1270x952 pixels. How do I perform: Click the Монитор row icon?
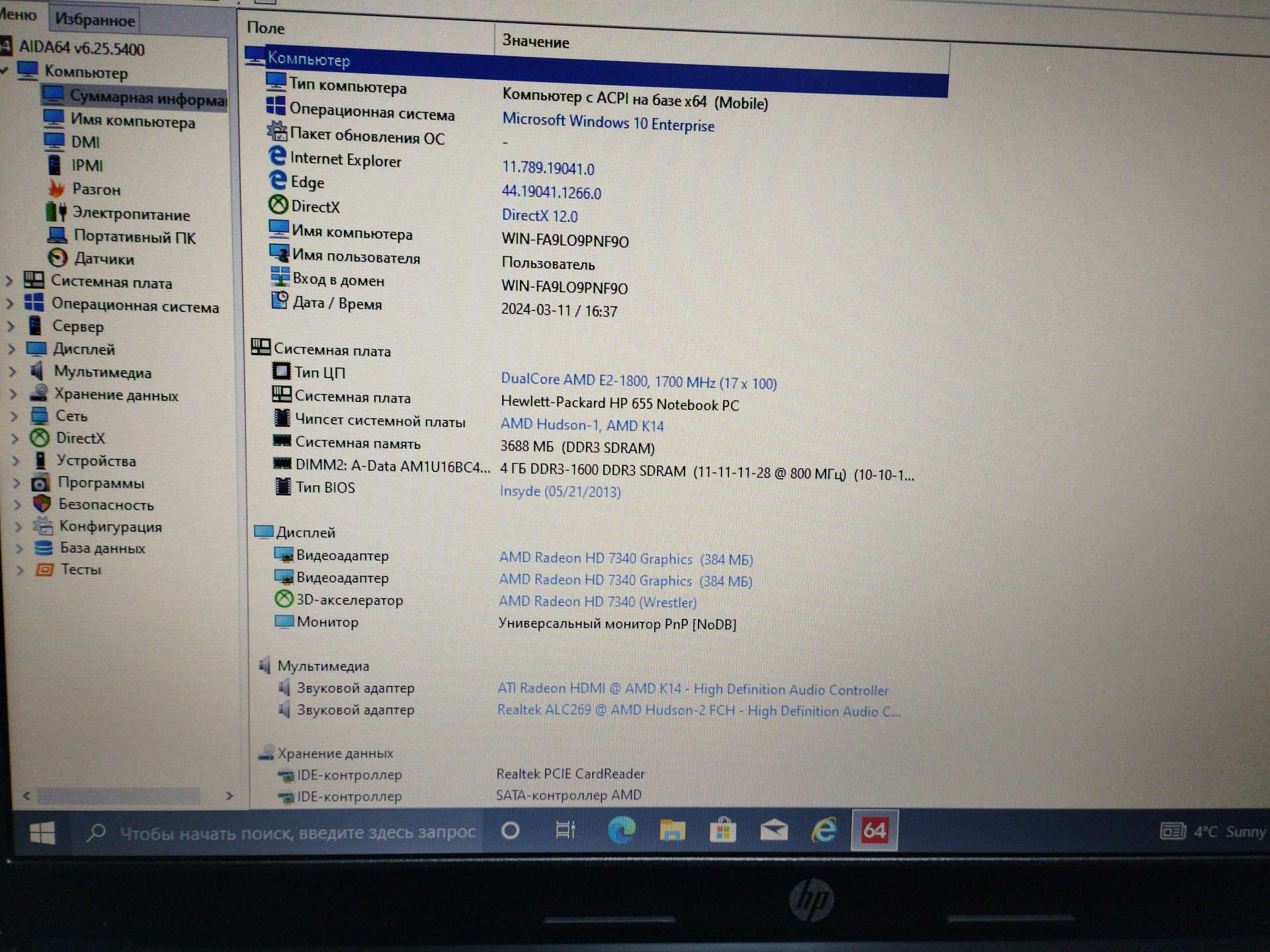(284, 621)
